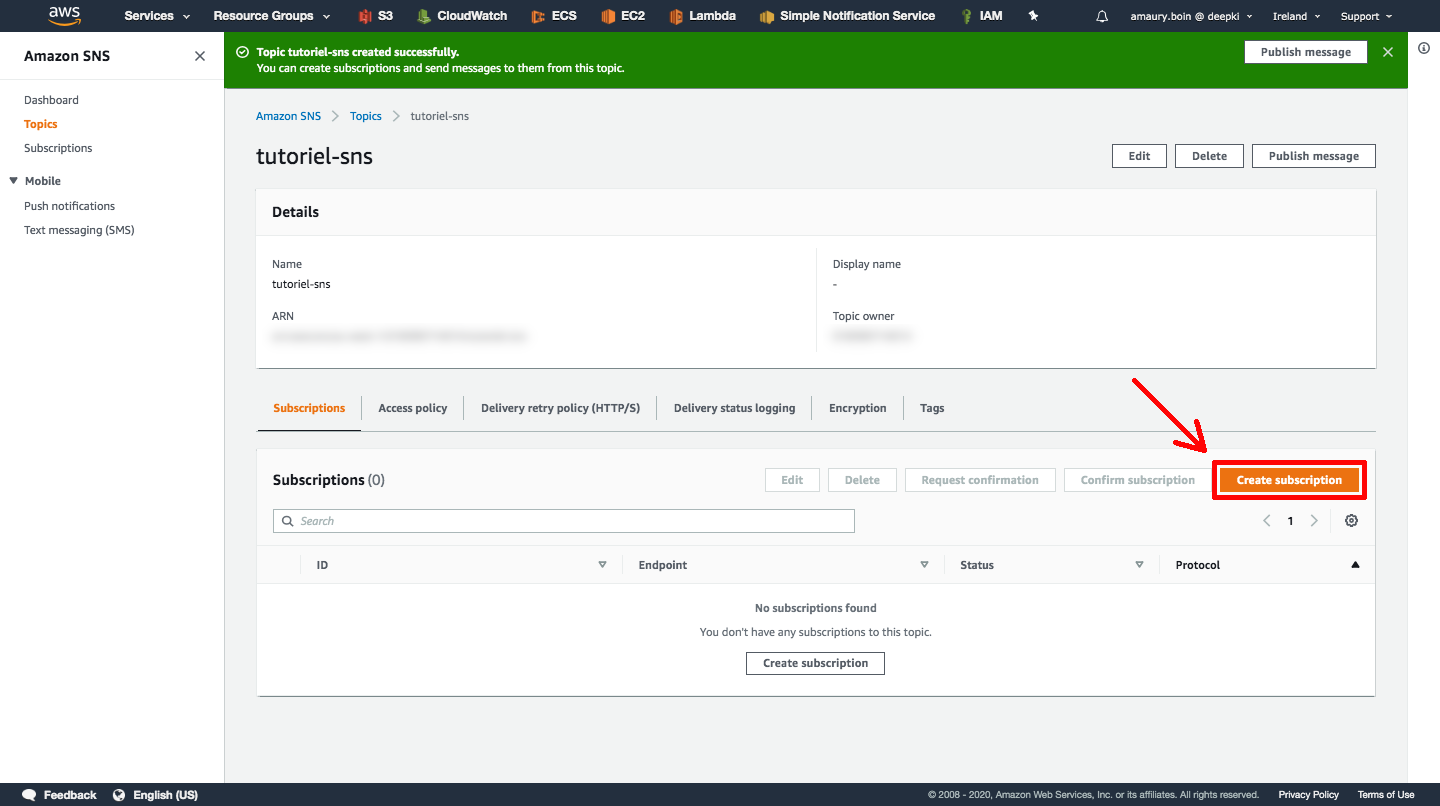
Task: Dismiss the green success banner
Action: tap(1388, 52)
